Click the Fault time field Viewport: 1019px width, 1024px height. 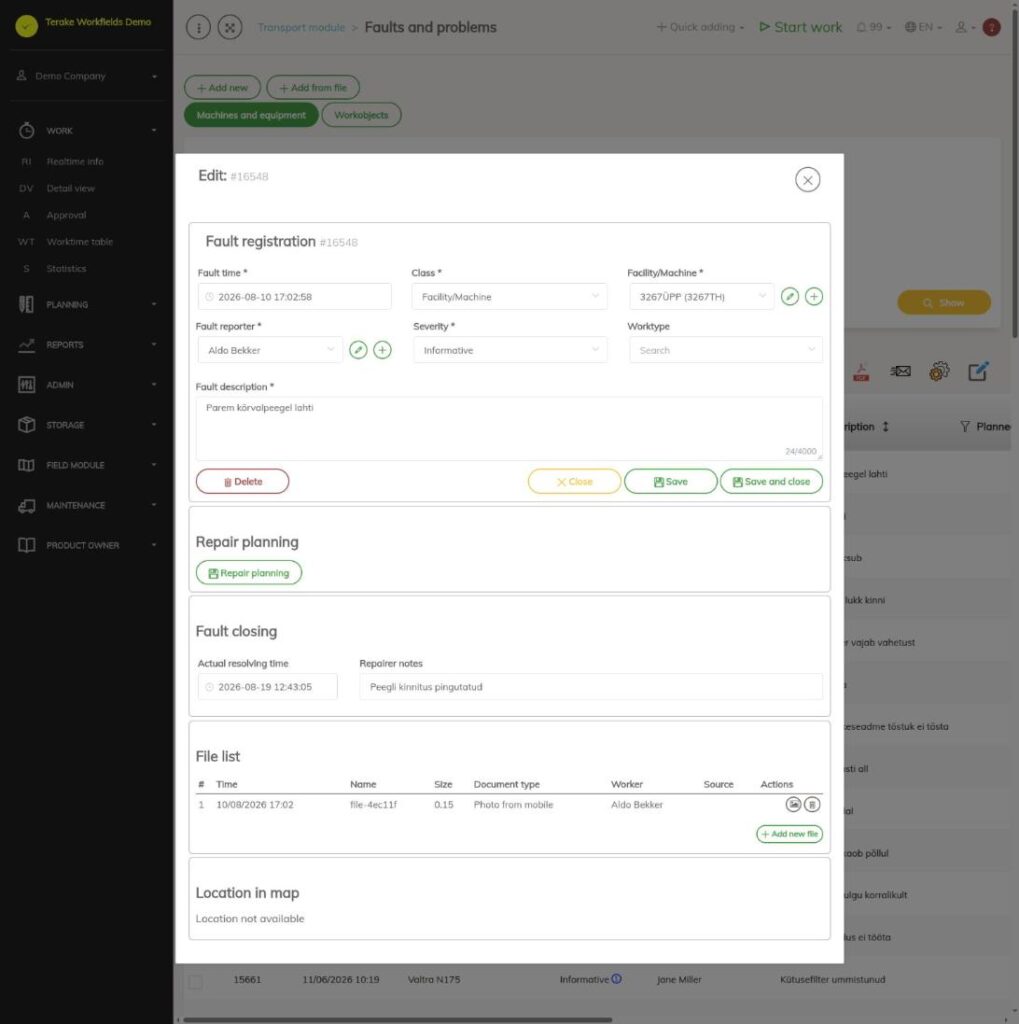point(295,296)
